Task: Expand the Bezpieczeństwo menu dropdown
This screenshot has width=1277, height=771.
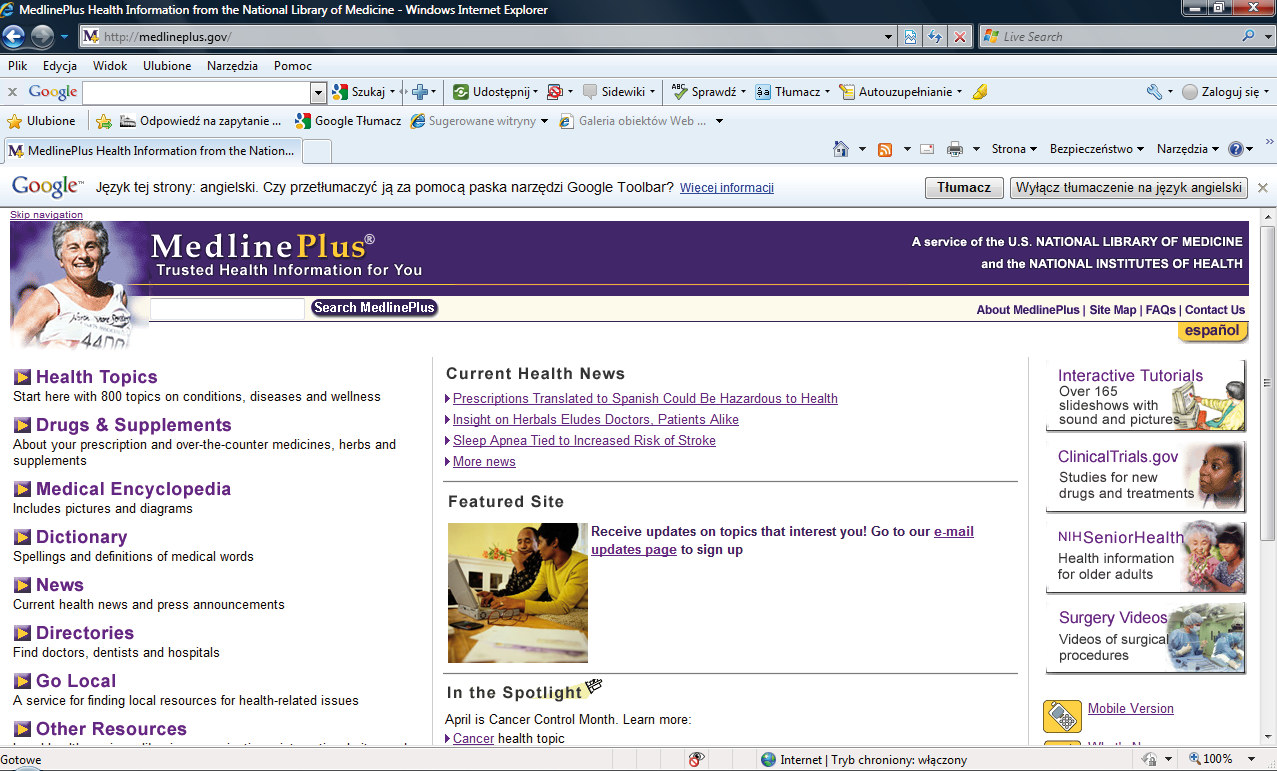Action: pos(1140,149)
